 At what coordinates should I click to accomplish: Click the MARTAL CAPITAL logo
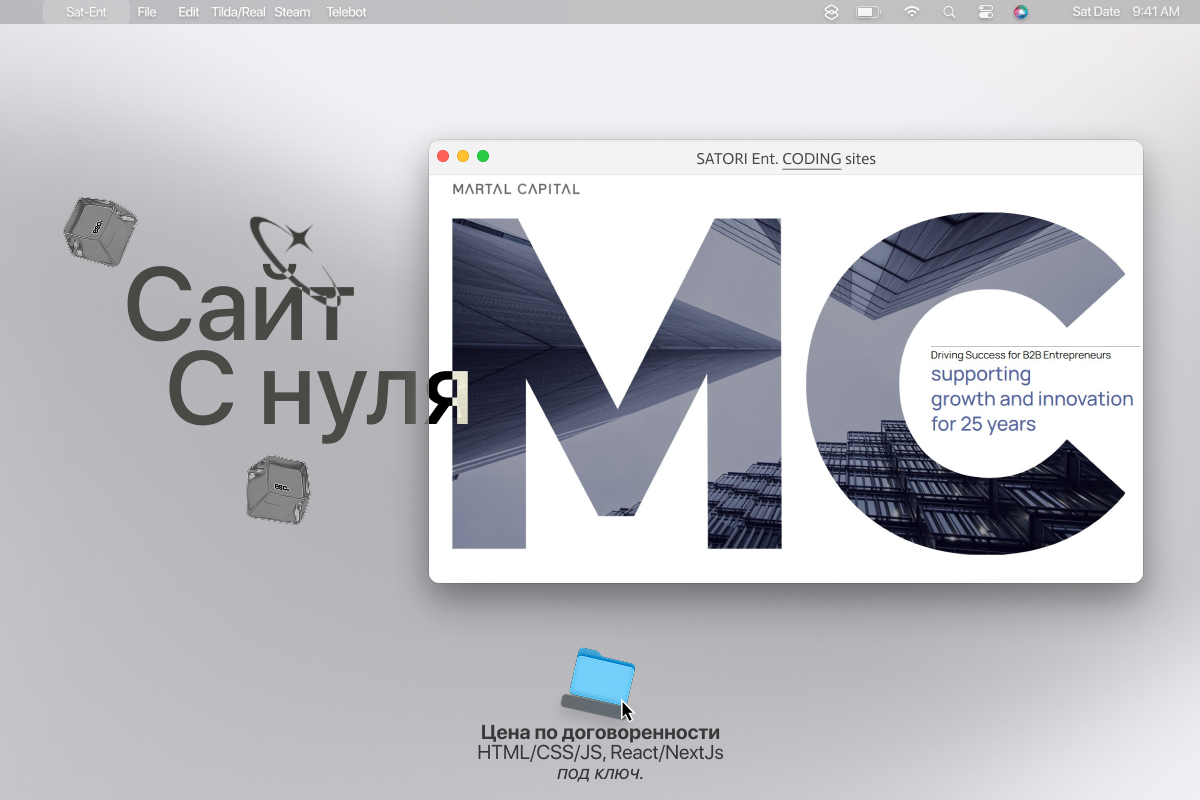pos(516,189)
